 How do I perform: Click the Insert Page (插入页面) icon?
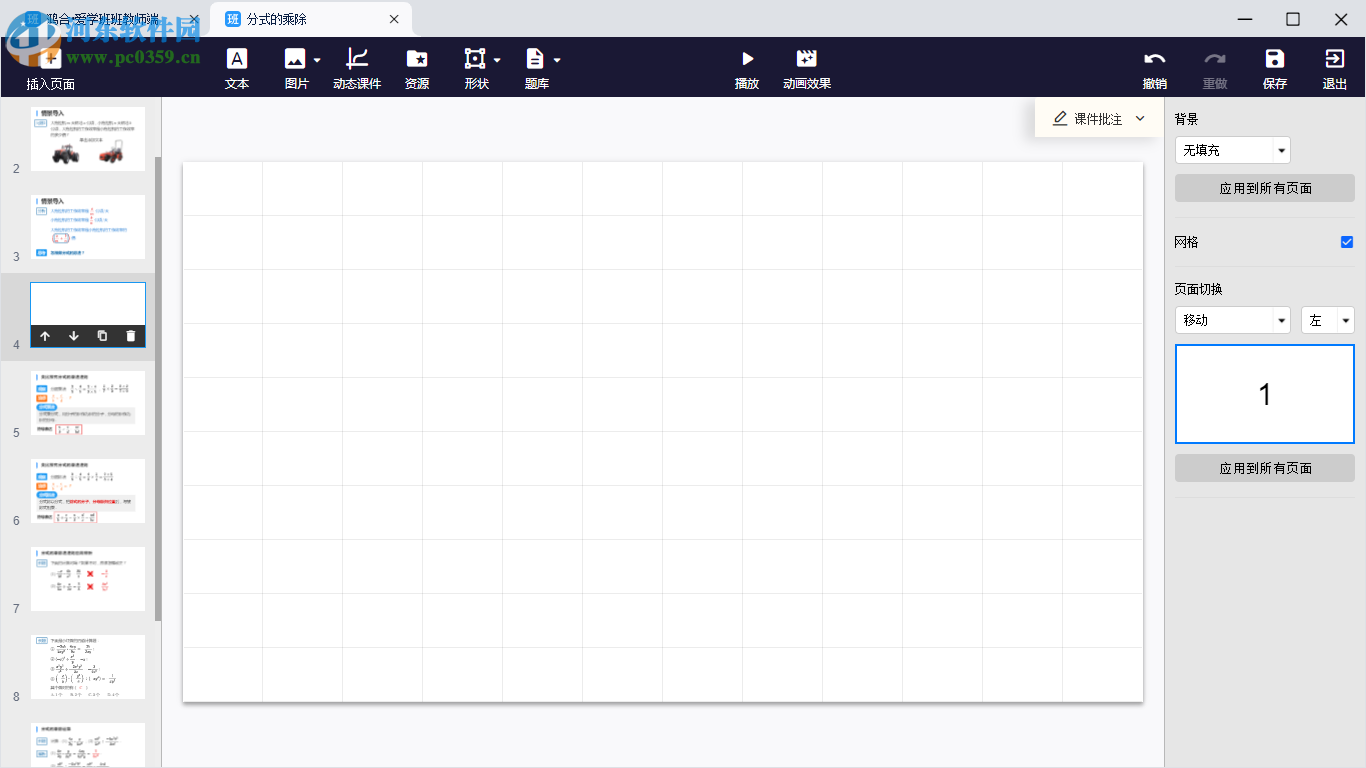50,59
